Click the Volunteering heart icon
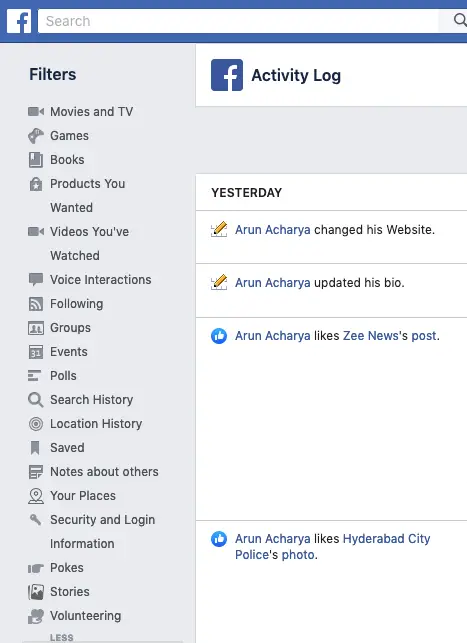467x643 pixels. point(36,616)
